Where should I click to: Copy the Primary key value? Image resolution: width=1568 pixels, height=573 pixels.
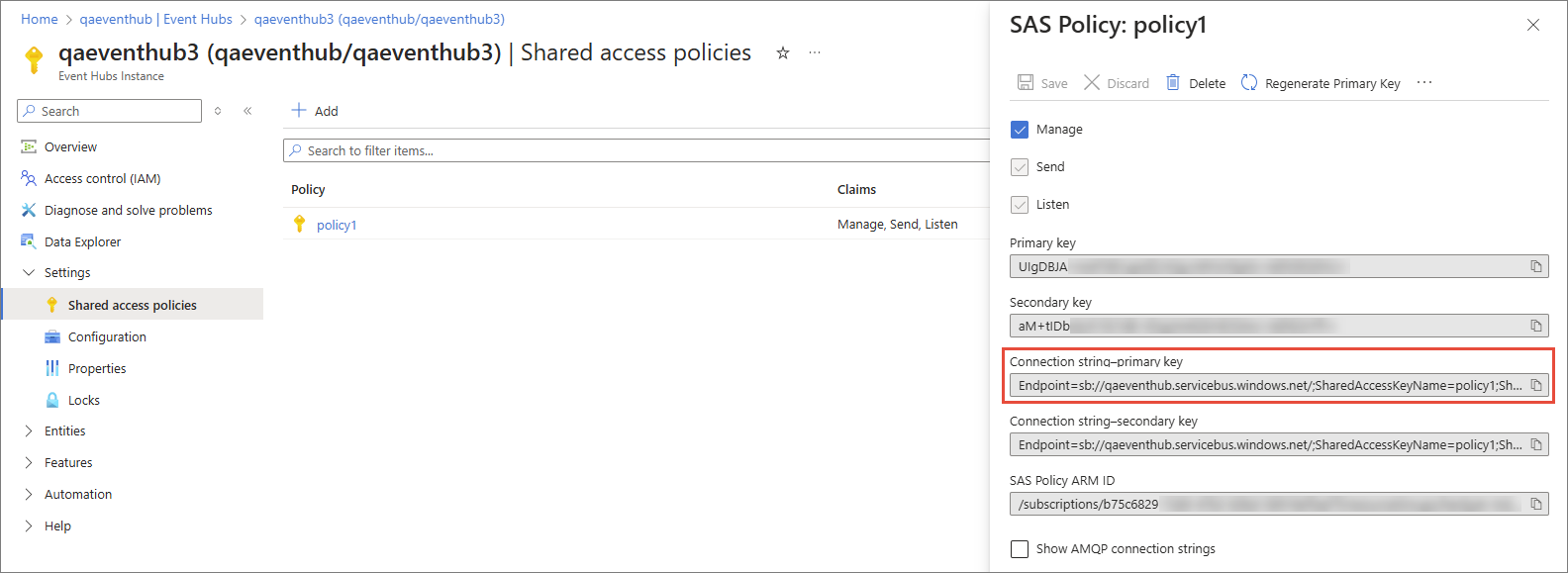(1536, 267)
